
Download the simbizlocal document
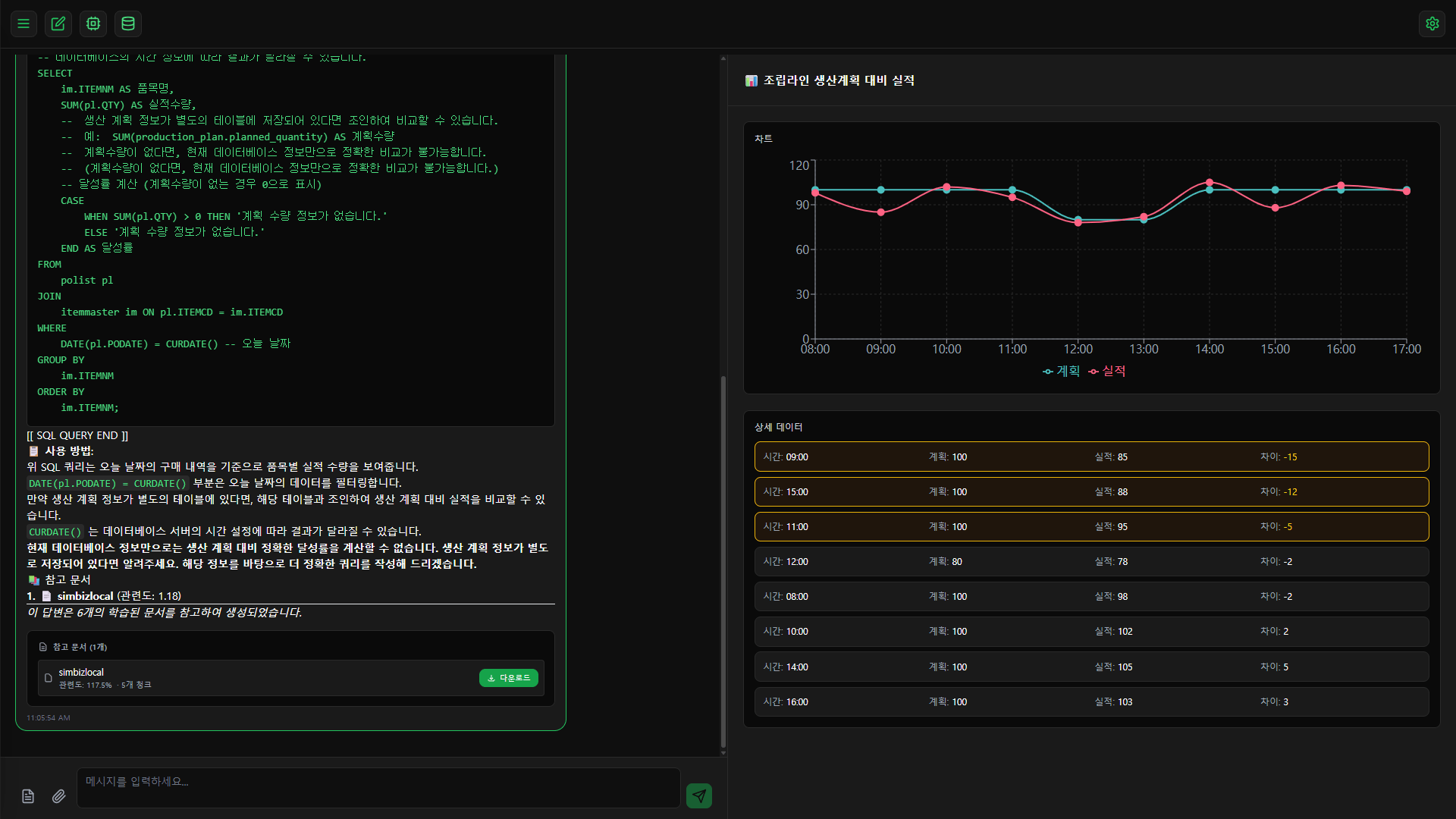(x=508, y=678)
